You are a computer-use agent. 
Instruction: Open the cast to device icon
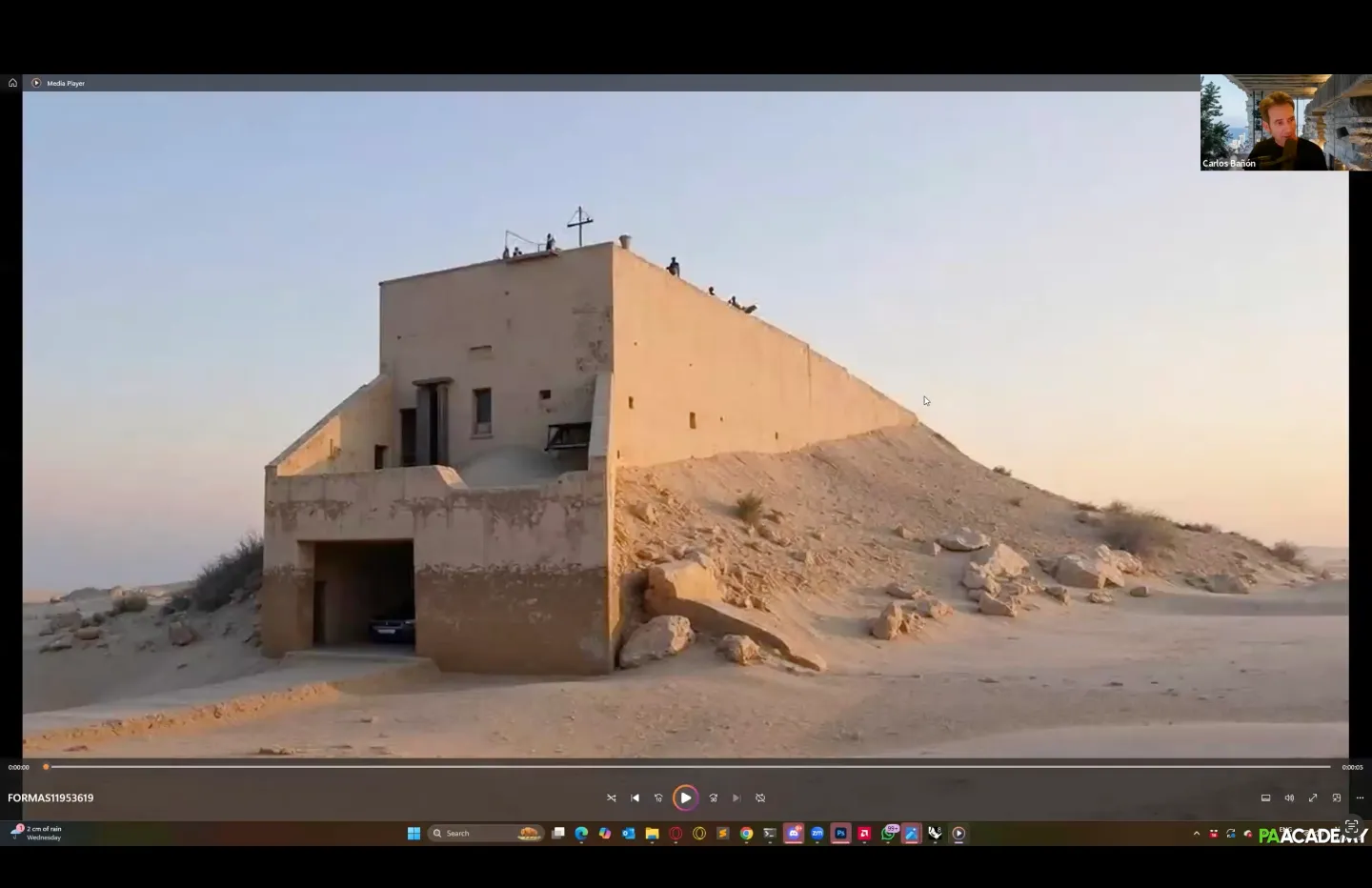[x=1265, y=798]
